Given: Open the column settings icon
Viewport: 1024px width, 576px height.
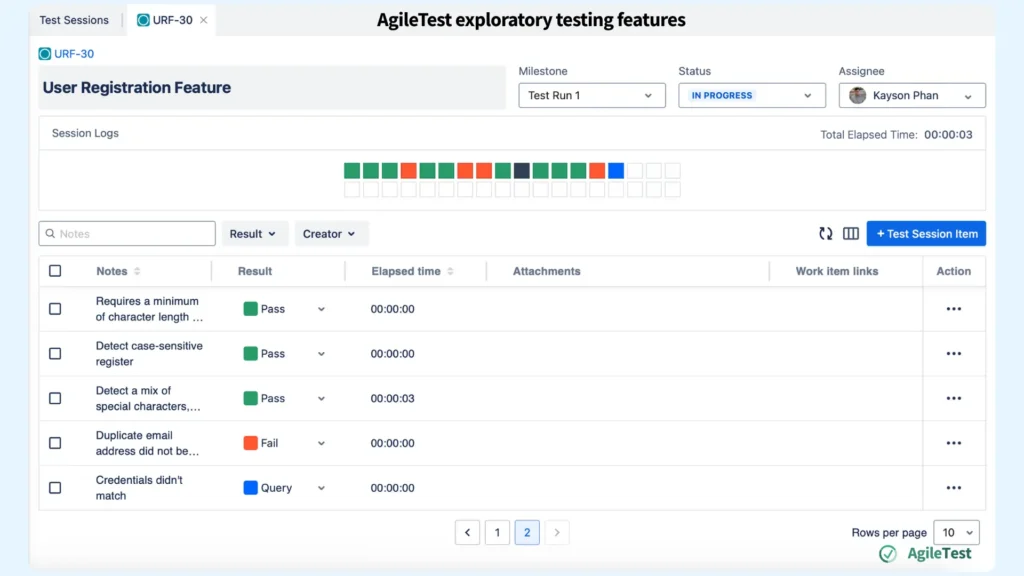Looking at the screenshot, I should click(x=850, y=233).
